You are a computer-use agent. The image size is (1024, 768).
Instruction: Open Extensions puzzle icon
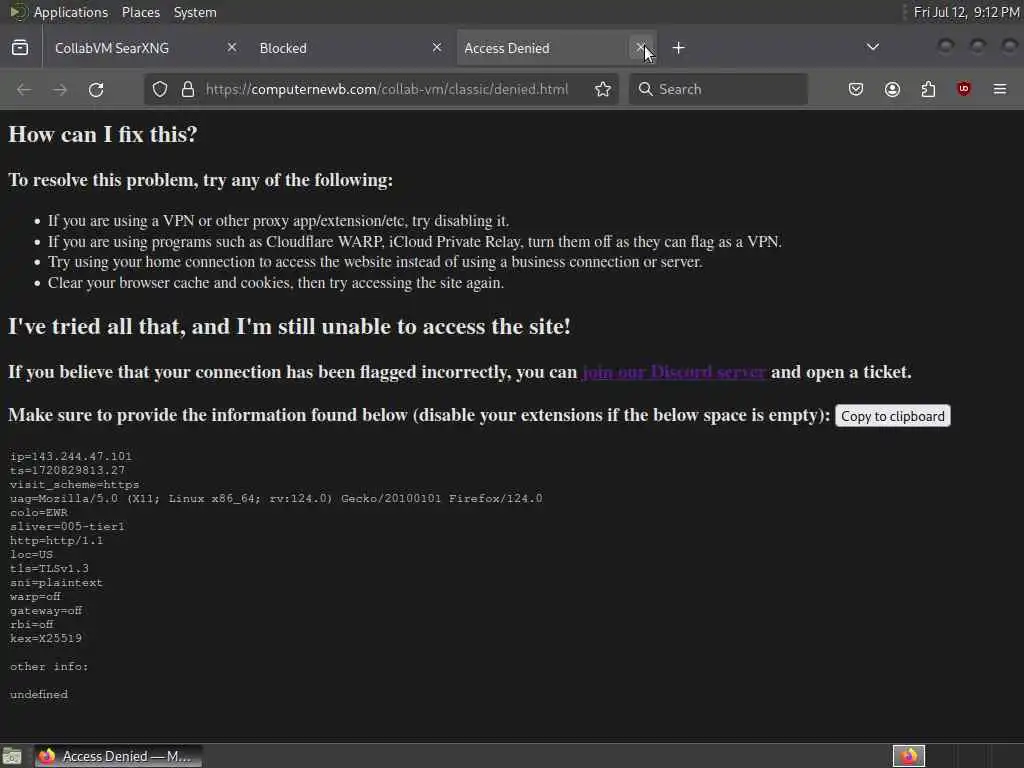(x=928, y=89)
